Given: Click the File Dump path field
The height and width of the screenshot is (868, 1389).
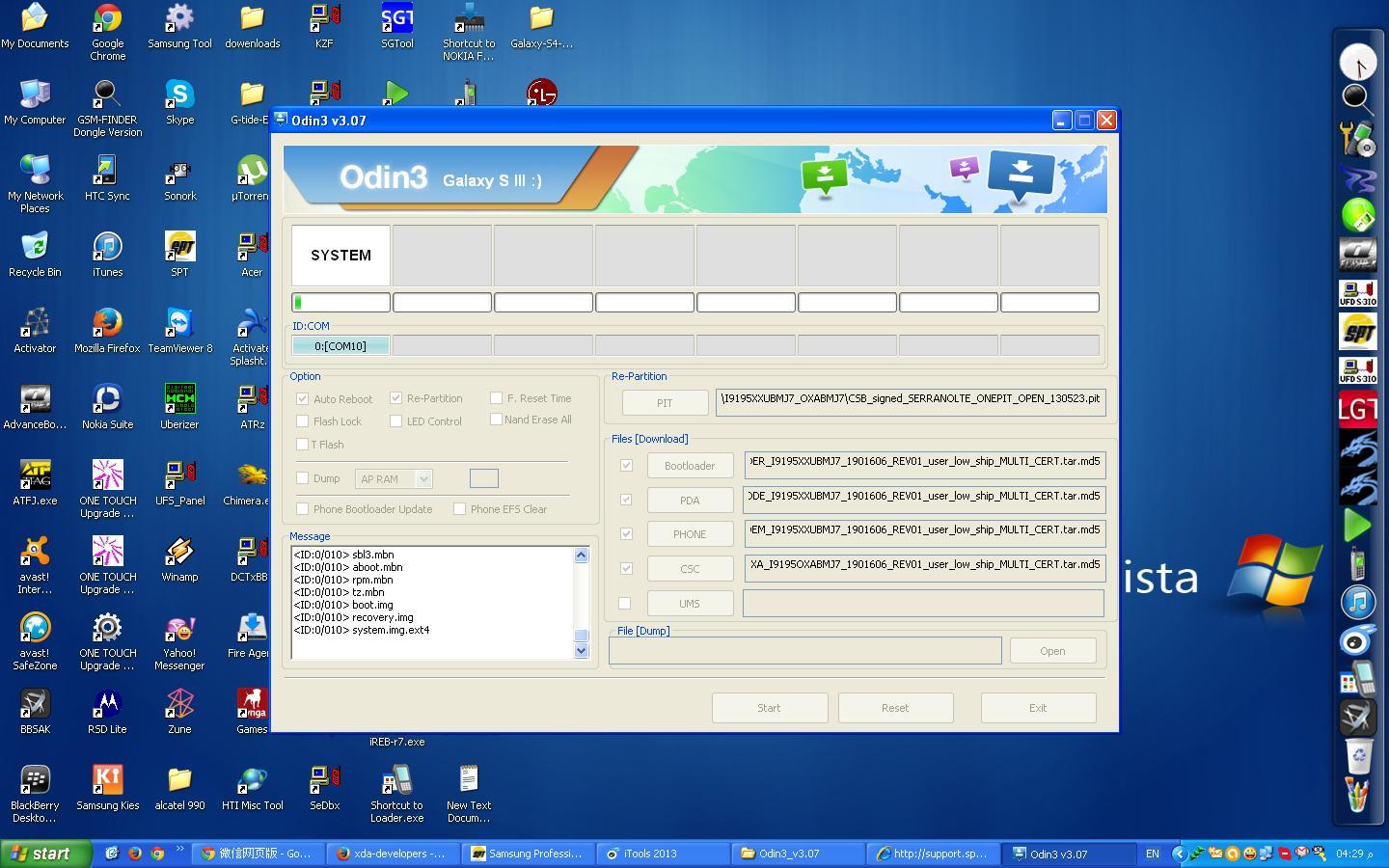Looking at the screenshot, I should tap(804, 651).
